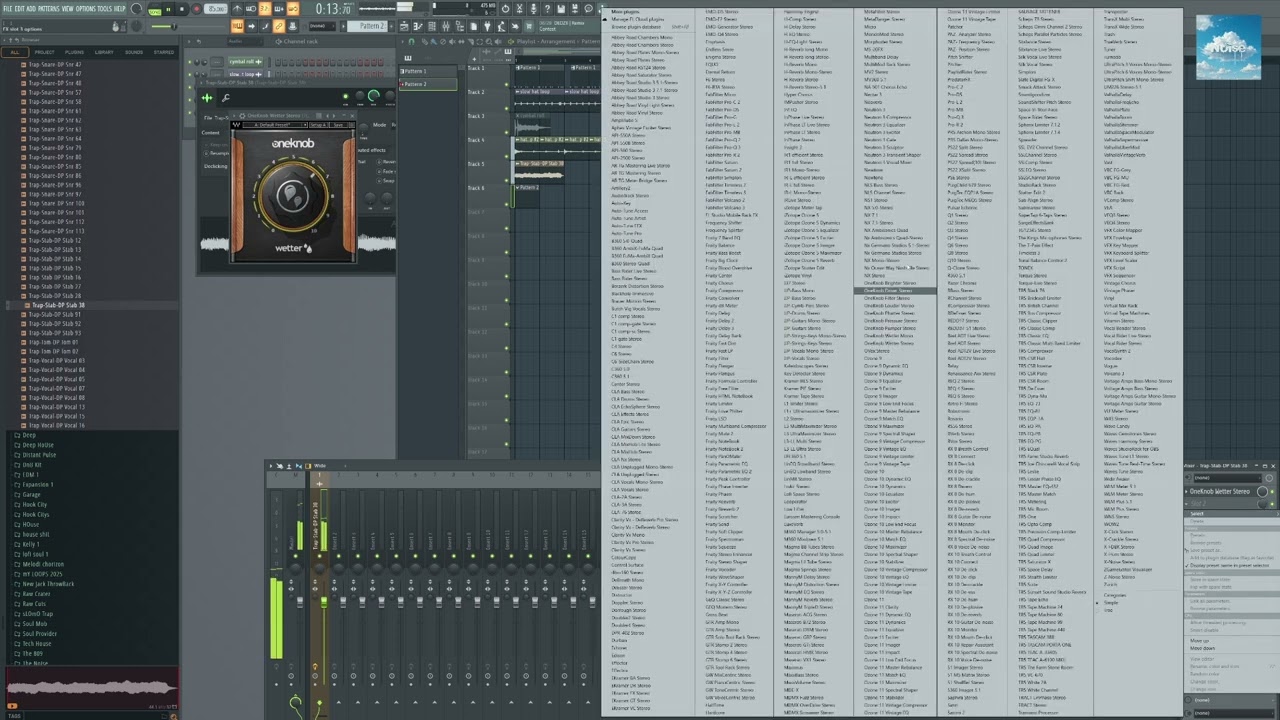
Task: Select the playlist paint brush tool
Action: [434, 41]
